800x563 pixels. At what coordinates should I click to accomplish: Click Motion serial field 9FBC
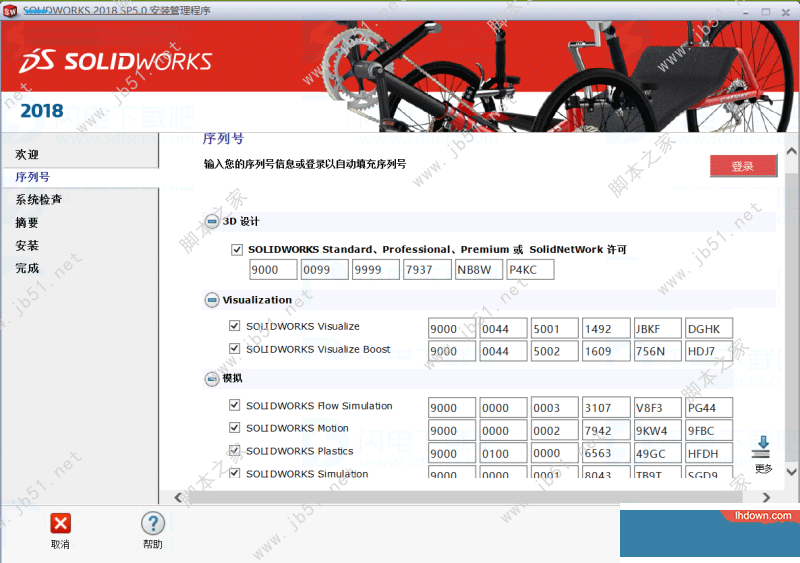pyautogui.click(x=709, y=431)
